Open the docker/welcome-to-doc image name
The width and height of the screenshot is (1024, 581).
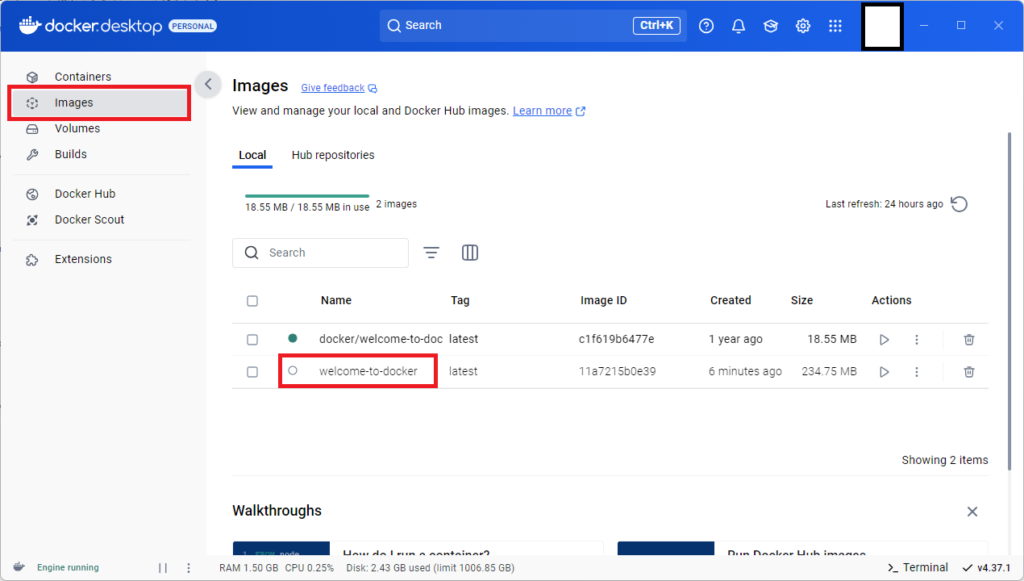point(380,339)
